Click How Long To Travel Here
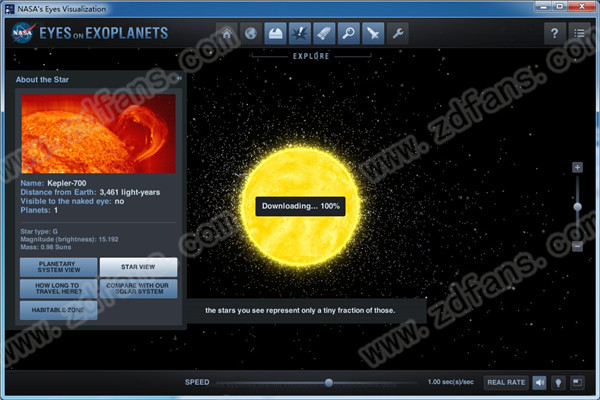 59,289
